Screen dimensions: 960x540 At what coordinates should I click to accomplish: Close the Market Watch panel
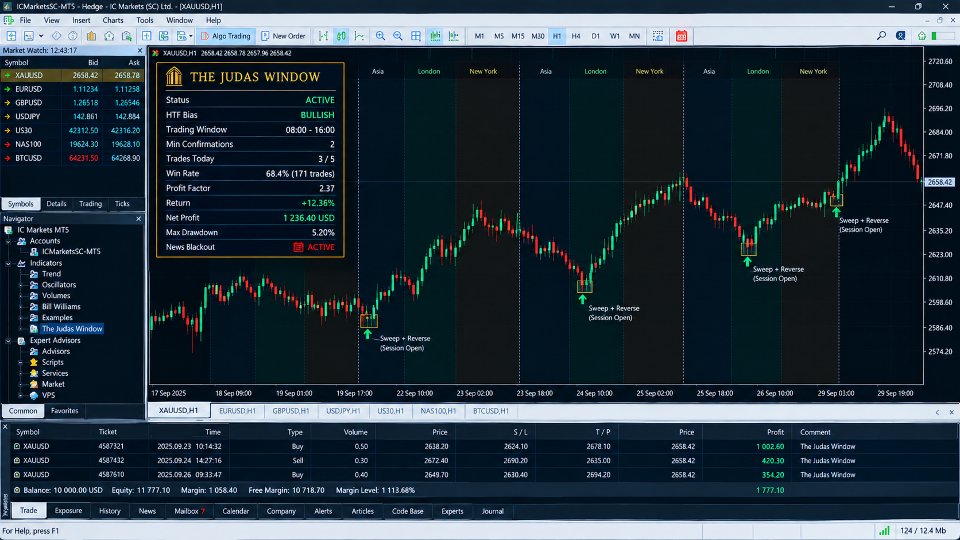[139, 50]
